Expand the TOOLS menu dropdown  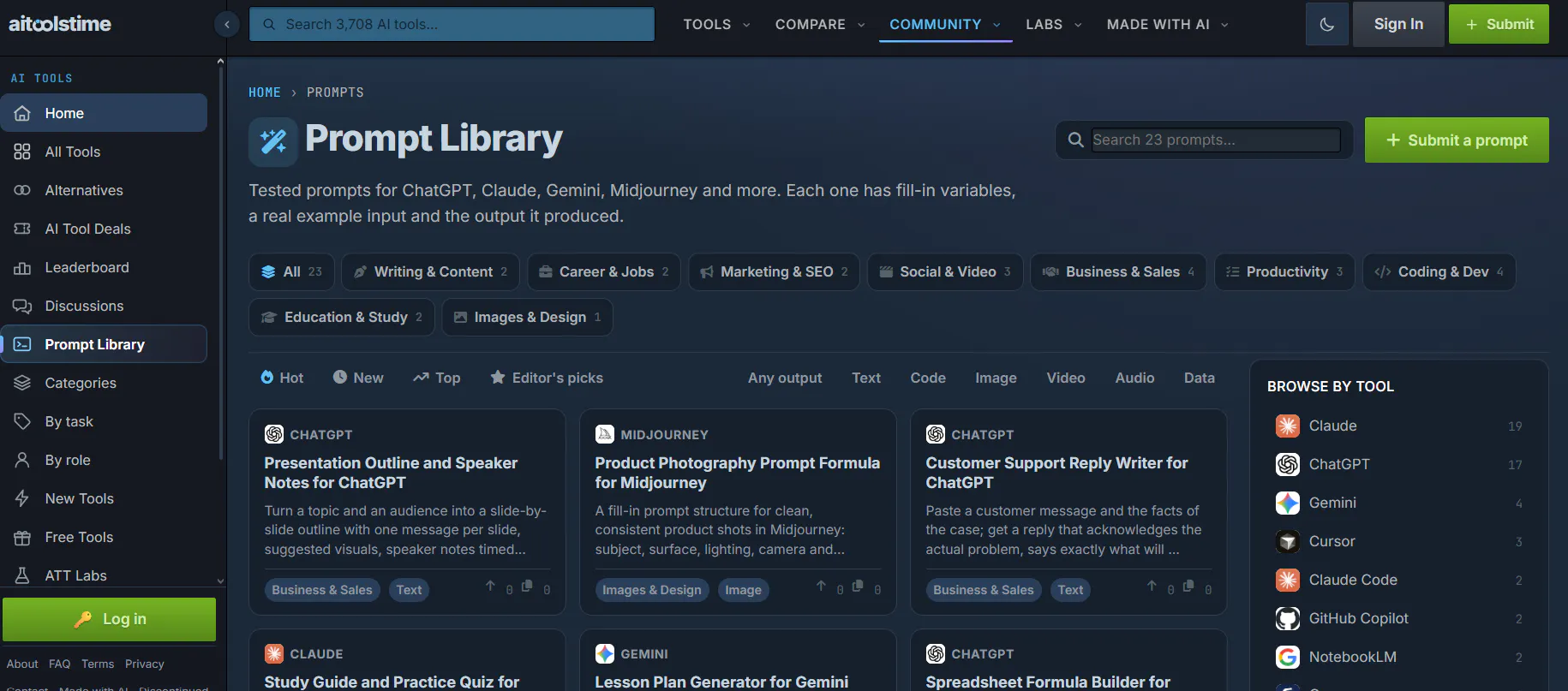click(x=716, y=24)
